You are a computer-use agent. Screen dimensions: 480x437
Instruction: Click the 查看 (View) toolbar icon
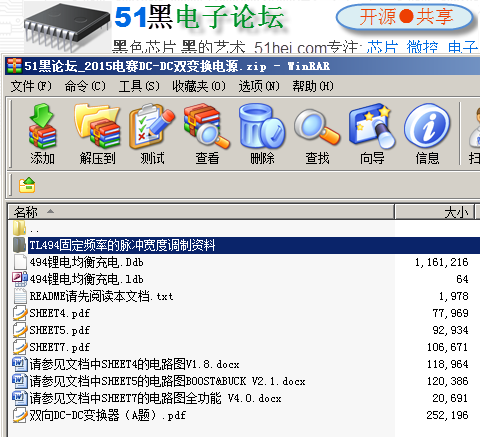click(207, 126)
